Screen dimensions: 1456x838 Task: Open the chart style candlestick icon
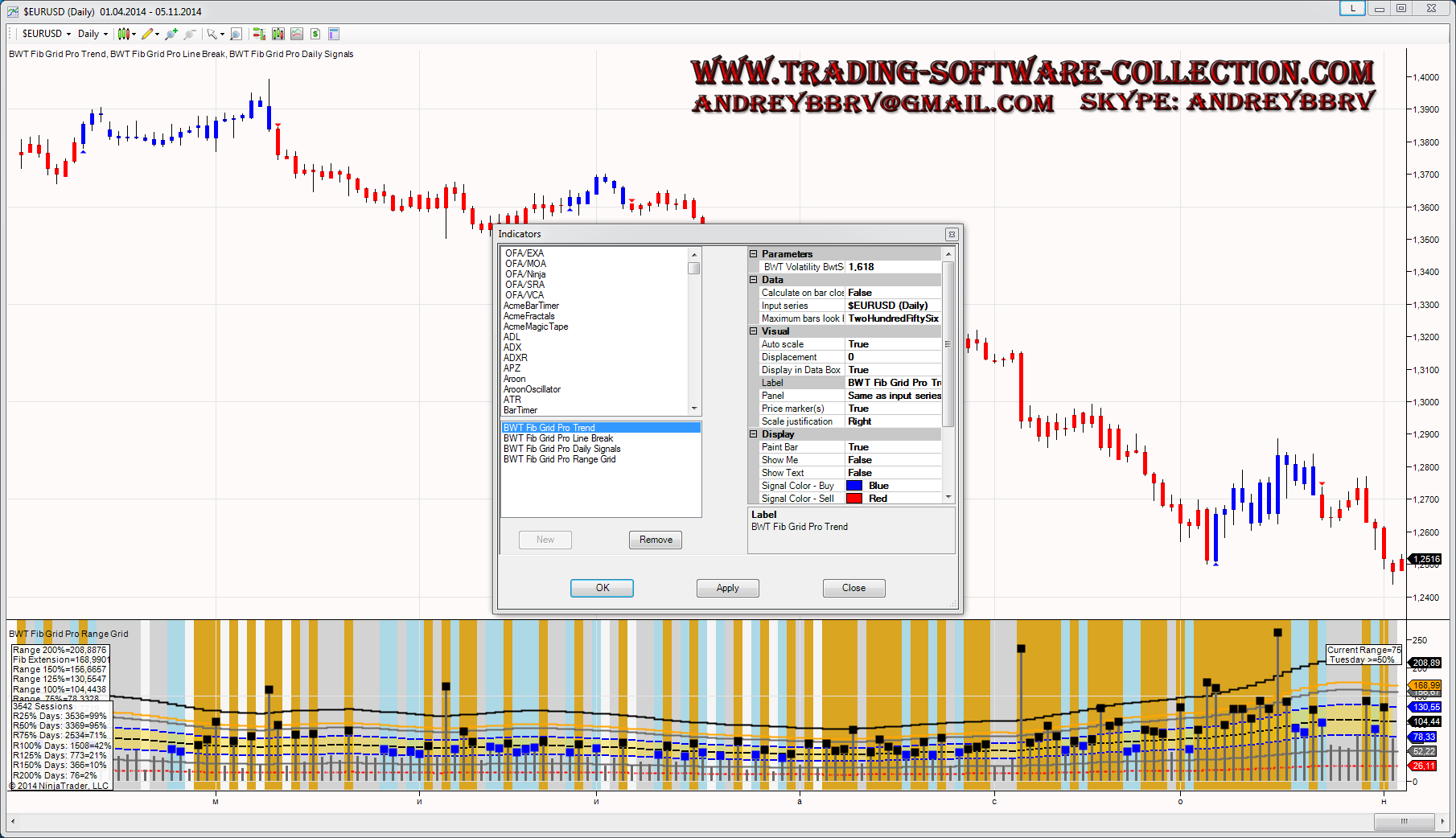point(123,34)
